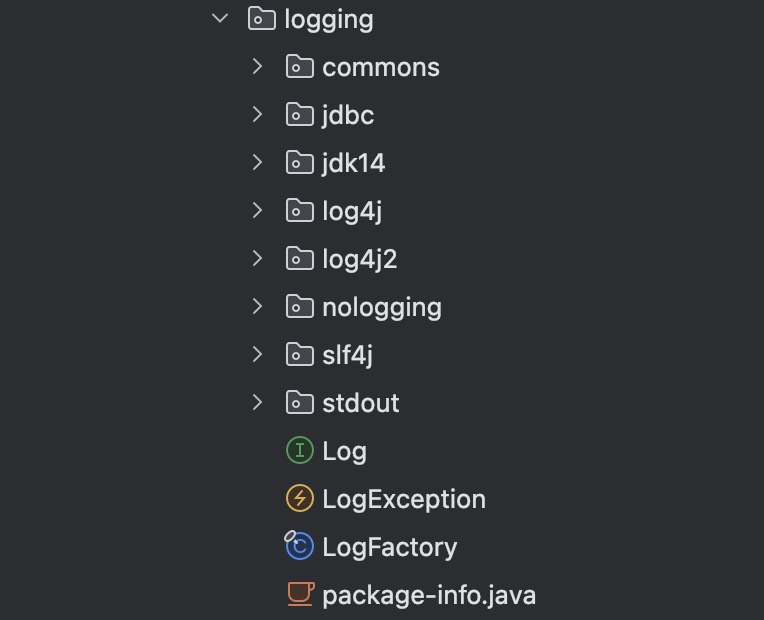Collapse the logging package tree
Screen dimensions: 764x620
[220, 19]
